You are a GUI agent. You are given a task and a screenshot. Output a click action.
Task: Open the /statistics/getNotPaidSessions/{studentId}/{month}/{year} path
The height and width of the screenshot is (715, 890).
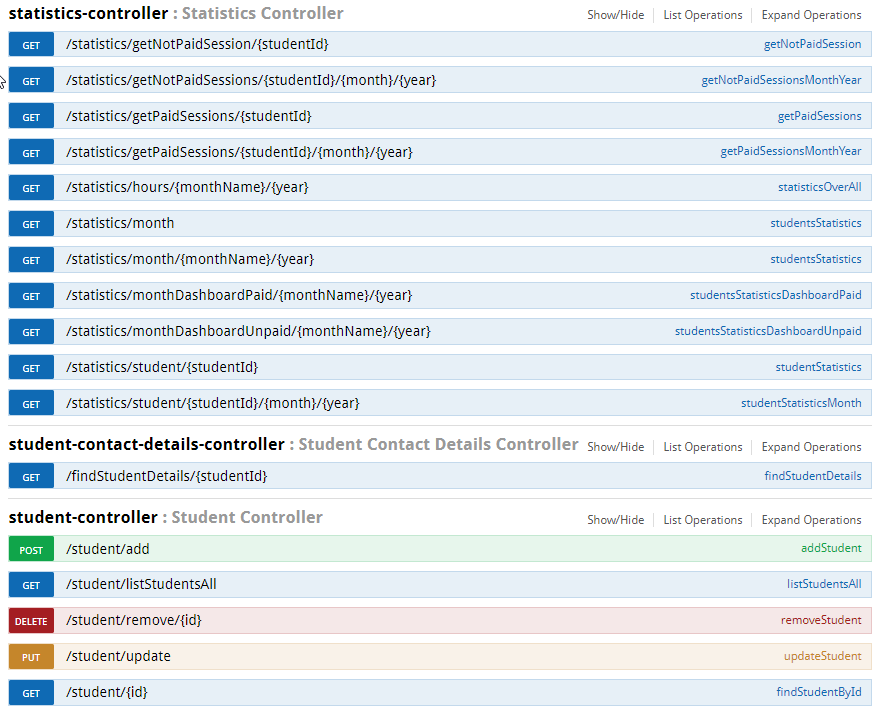pos(251,80)
